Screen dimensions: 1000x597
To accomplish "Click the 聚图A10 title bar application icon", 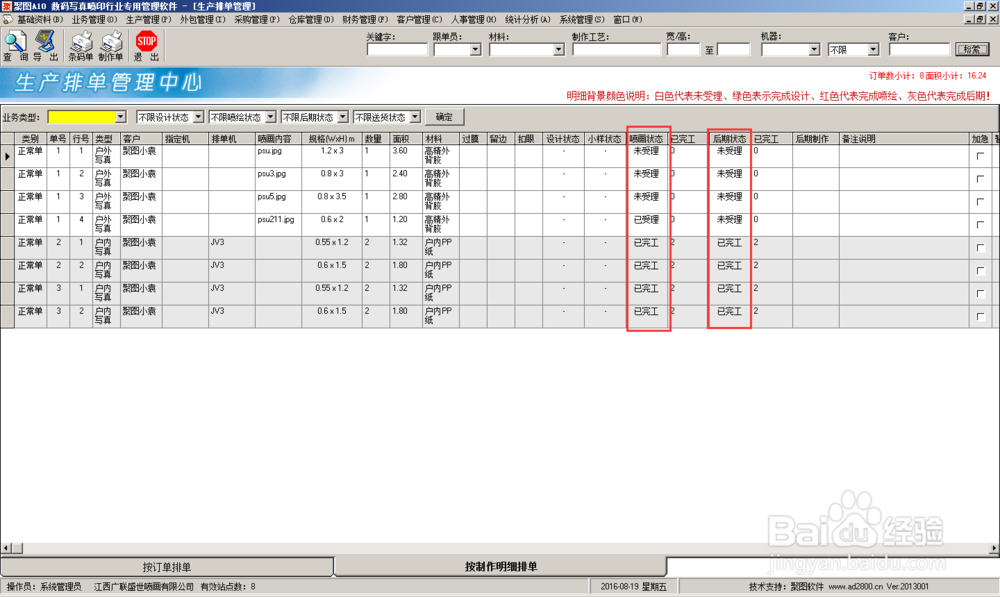I will (8, 6).
